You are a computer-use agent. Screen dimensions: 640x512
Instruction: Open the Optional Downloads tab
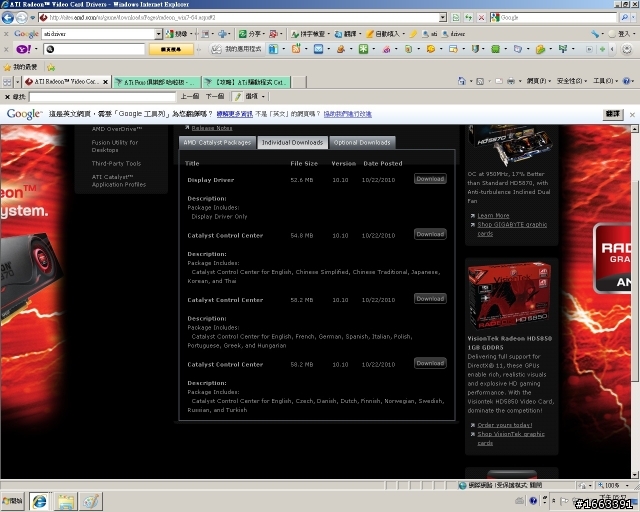point(362,142)
